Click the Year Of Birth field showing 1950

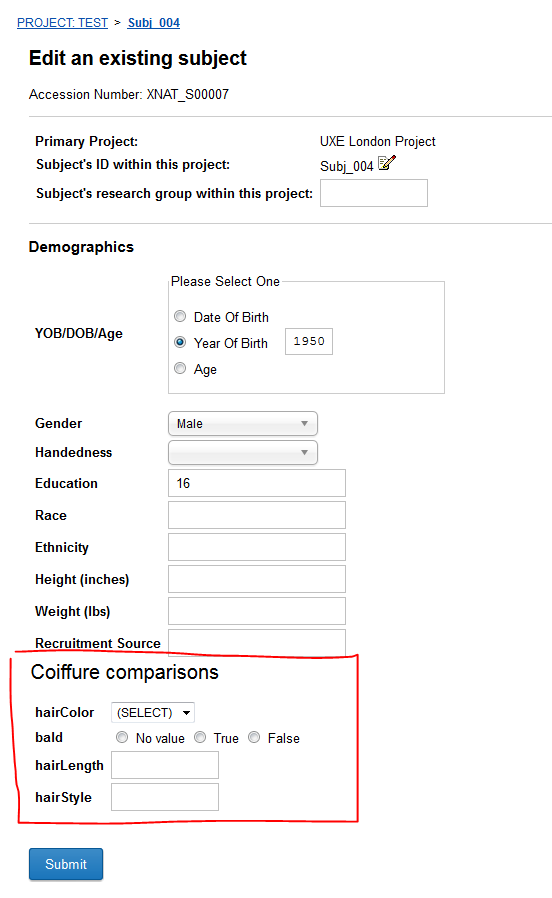309,341
